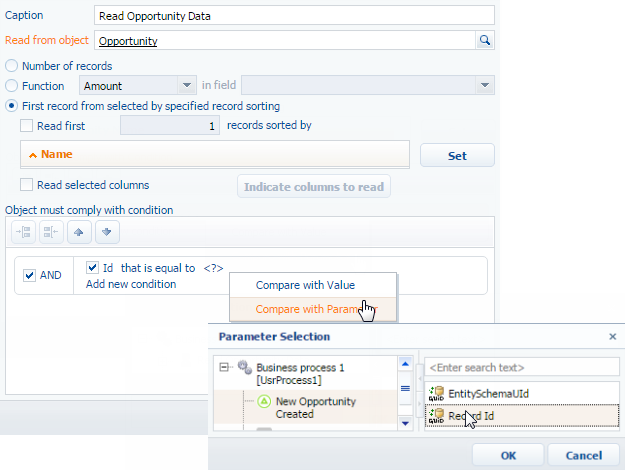The width and height of the screenshot is (625, 470).
Task: Click the group conditions toolbar icon
Action: (x=26, y=232)
